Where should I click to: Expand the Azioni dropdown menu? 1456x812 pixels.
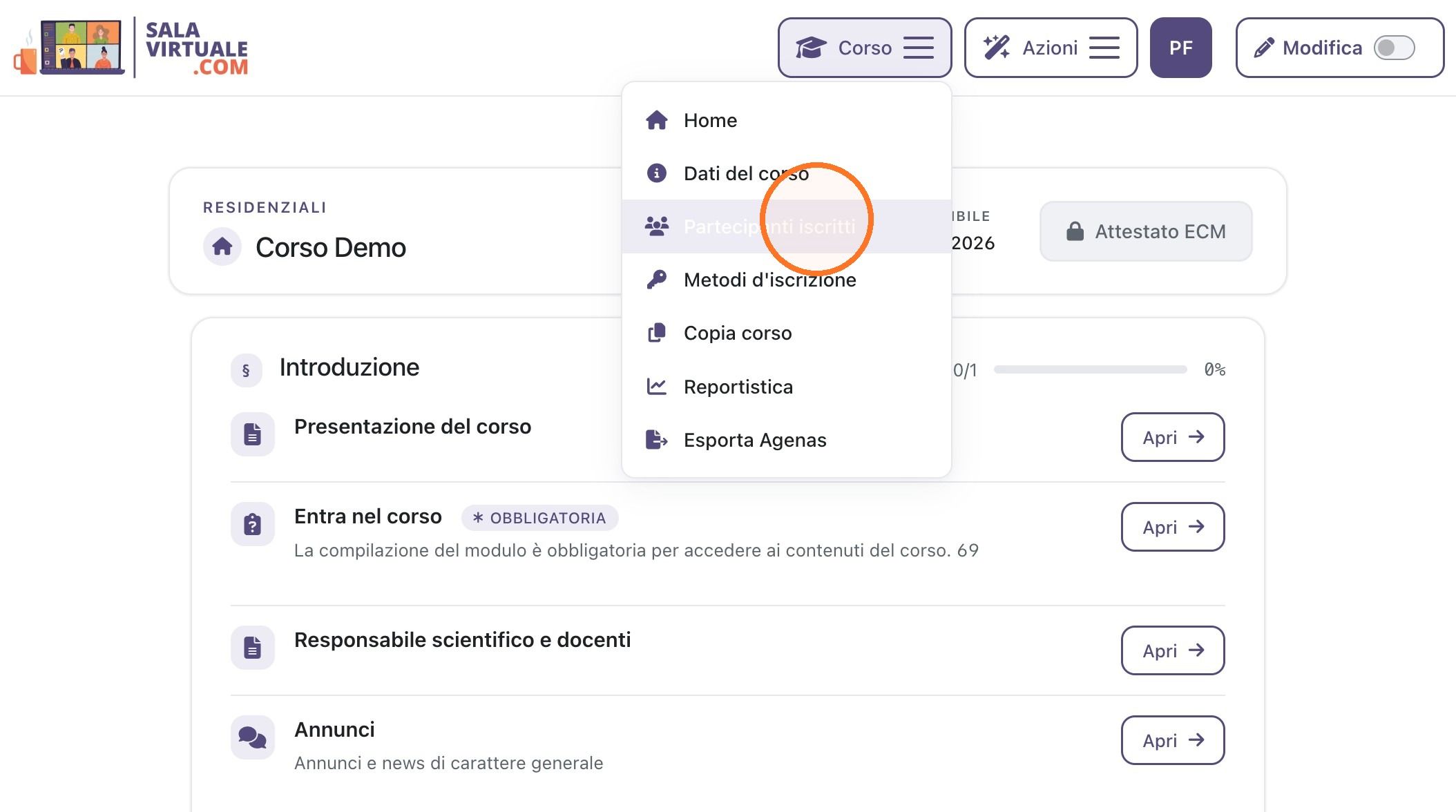(1051, 48)
